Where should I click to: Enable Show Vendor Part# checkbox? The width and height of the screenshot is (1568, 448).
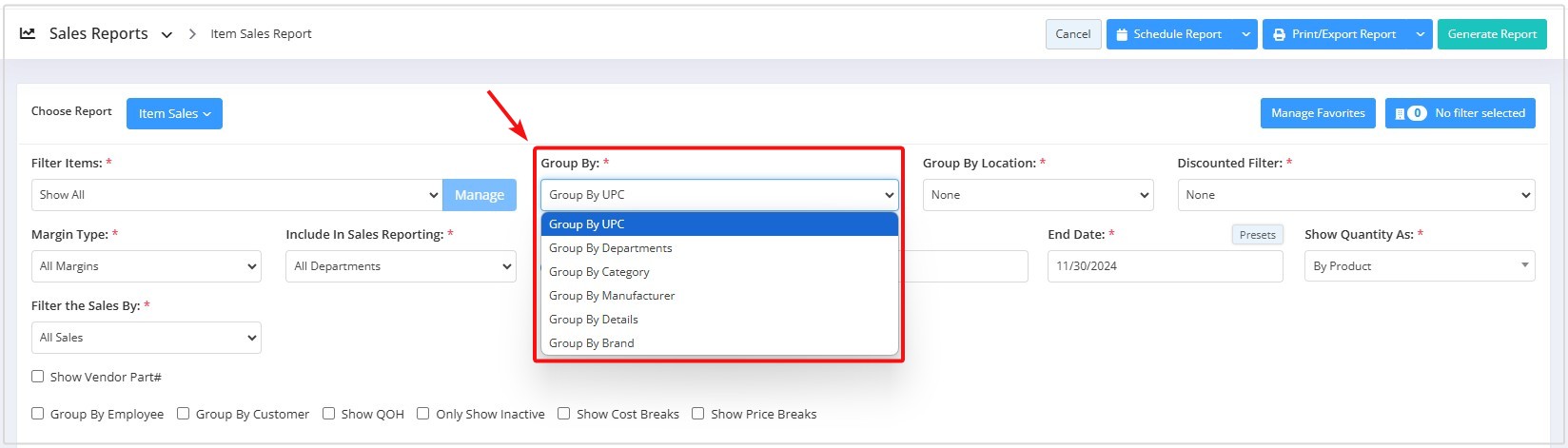click(x=38, y=377)
